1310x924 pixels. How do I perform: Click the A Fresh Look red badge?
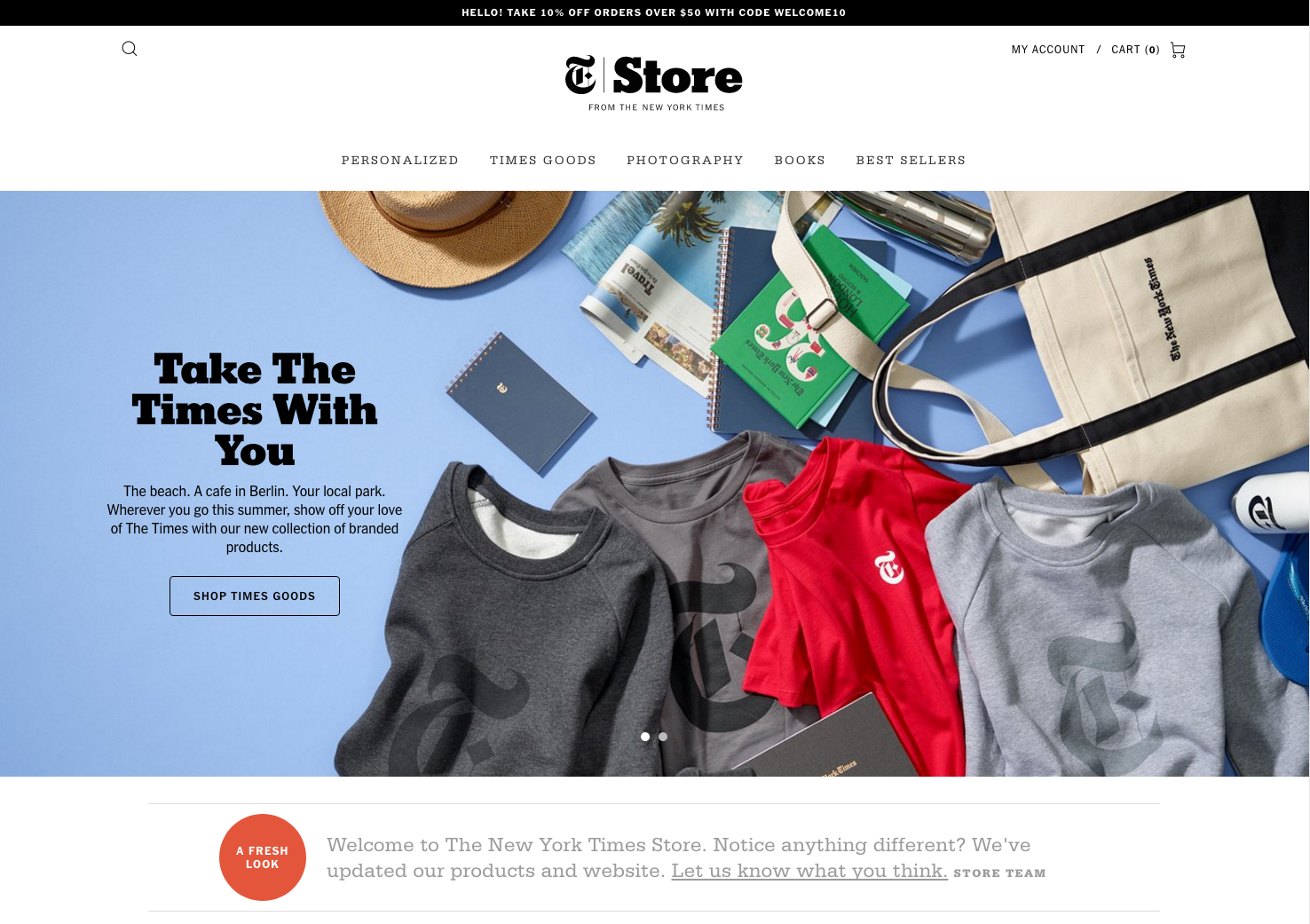pos(263,857)
